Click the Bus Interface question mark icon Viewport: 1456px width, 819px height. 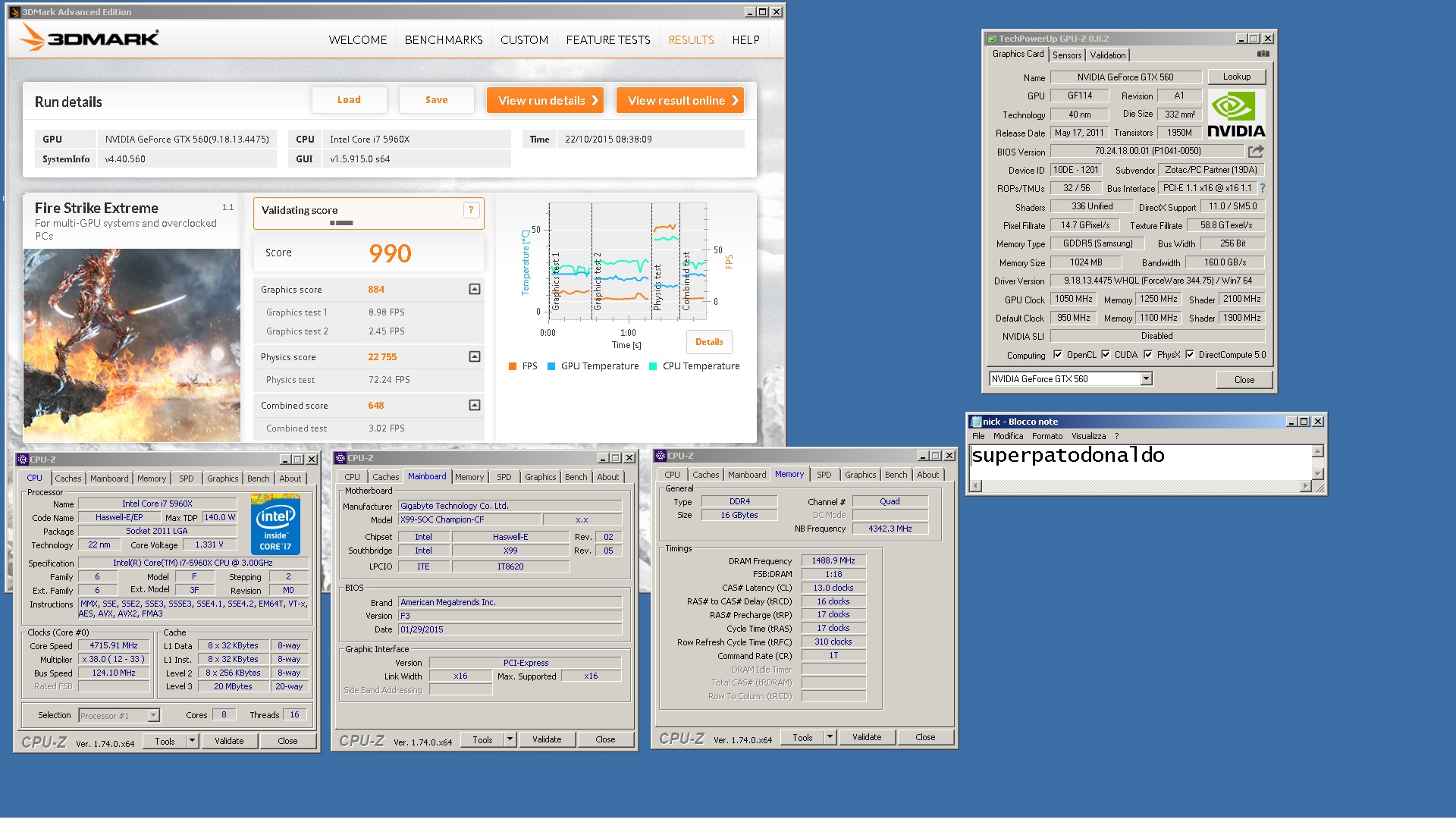[x=1263, y=188]
